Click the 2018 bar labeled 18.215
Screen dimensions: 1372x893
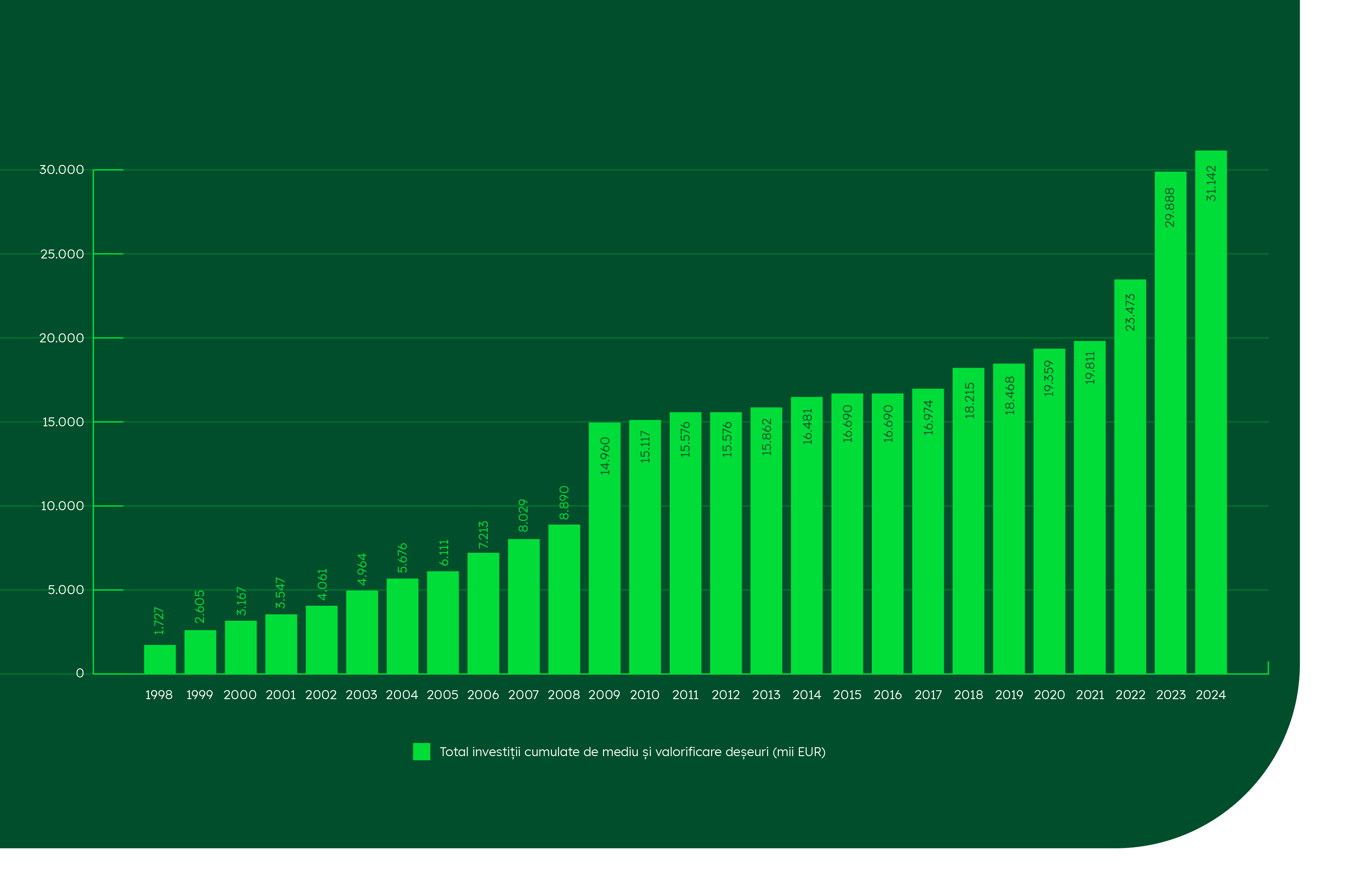pyautogui.click(x=968, y=520)
